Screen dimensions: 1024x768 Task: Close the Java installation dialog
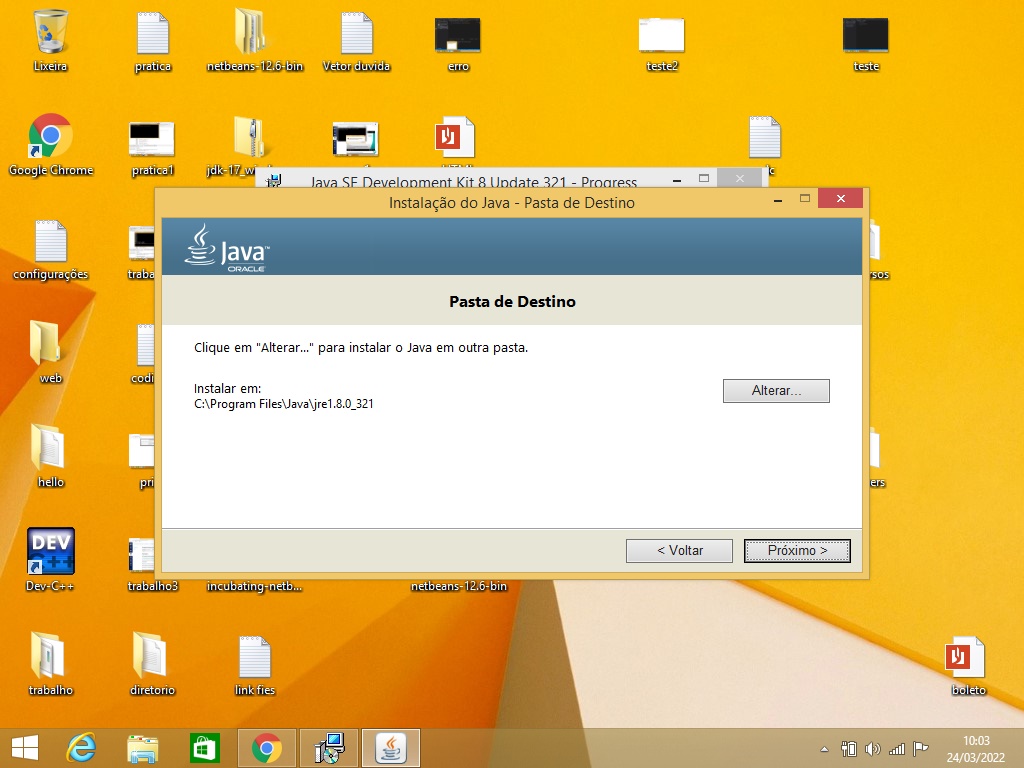(x=840, y=199)
